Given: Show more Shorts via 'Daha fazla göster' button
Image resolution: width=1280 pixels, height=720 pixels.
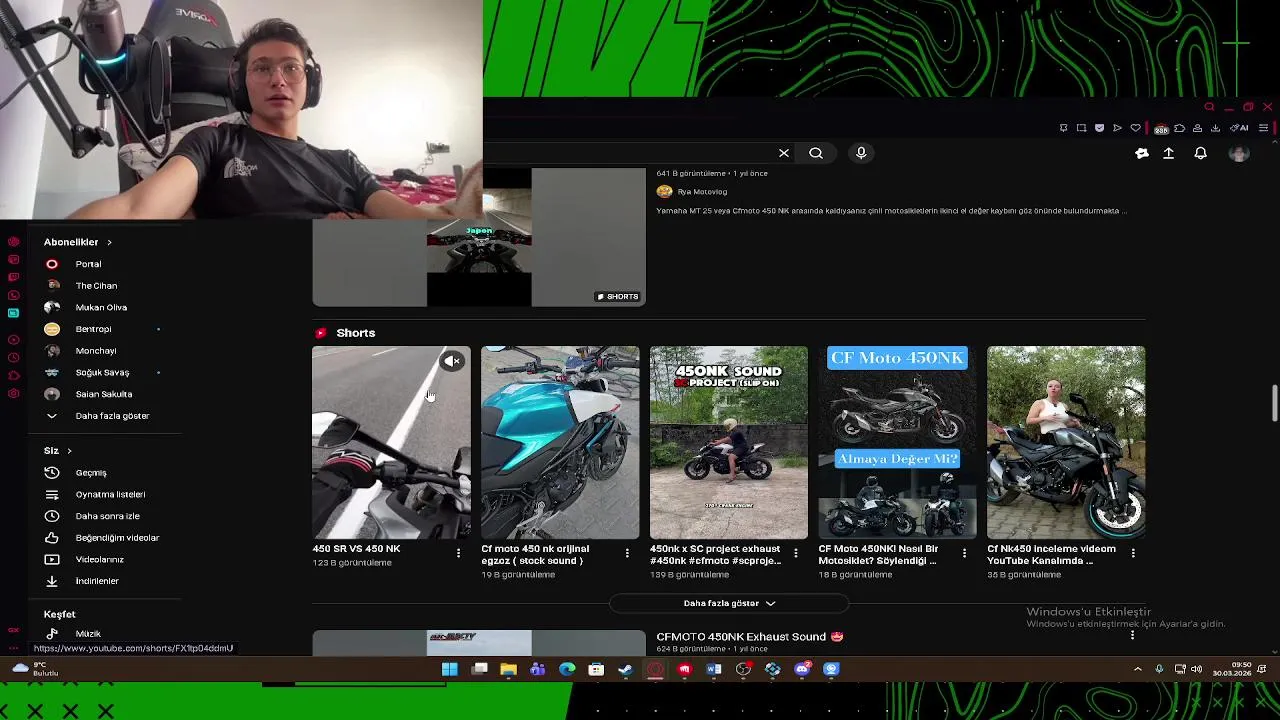Looking at the screenshot, I should pos(729,603).
